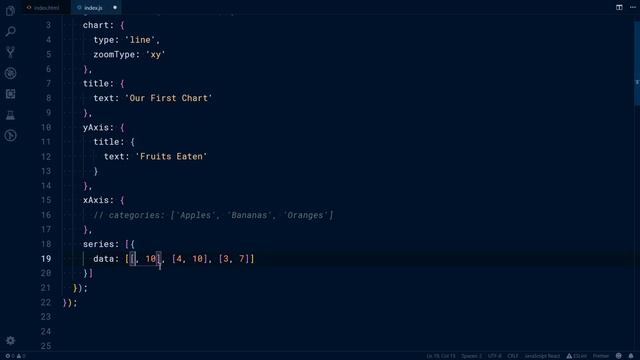Open the Search view in activity bar
Viewport: 640px width, 360px height.
pos(11,31)
